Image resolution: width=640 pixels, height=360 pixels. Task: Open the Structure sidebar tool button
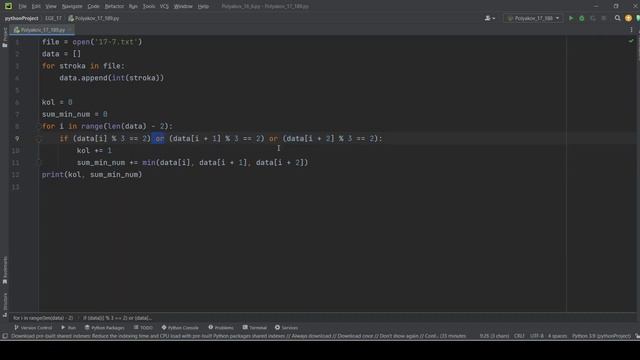point(5,304)
